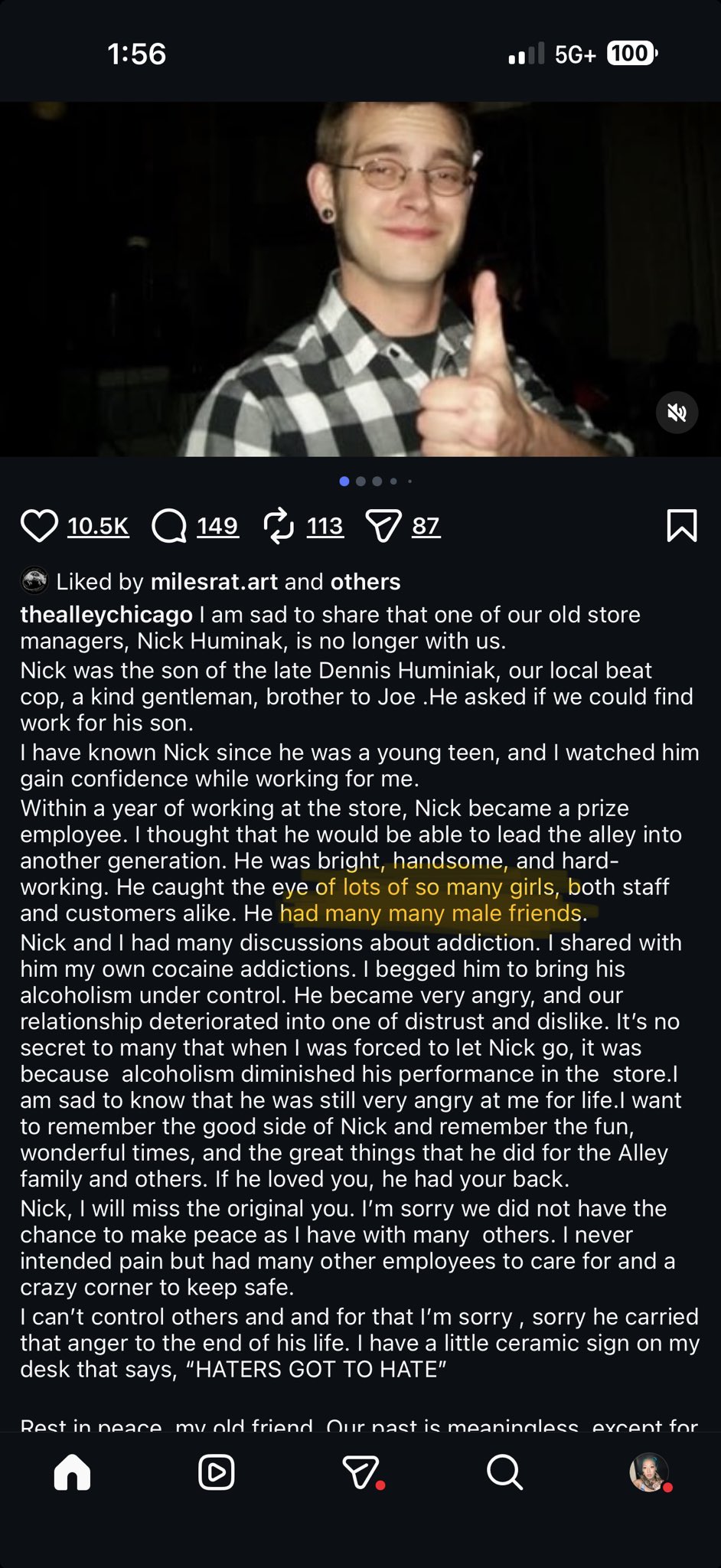The height and width of the screenshot is (1568, 721).
Task: View others who liked the post
Action: [x=365, y=582]
